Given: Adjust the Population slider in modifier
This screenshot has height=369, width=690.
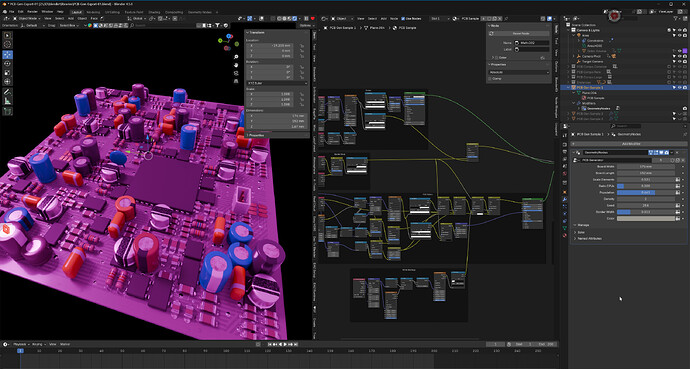Looking at the screenshot, I should click(x=646, y=193).
